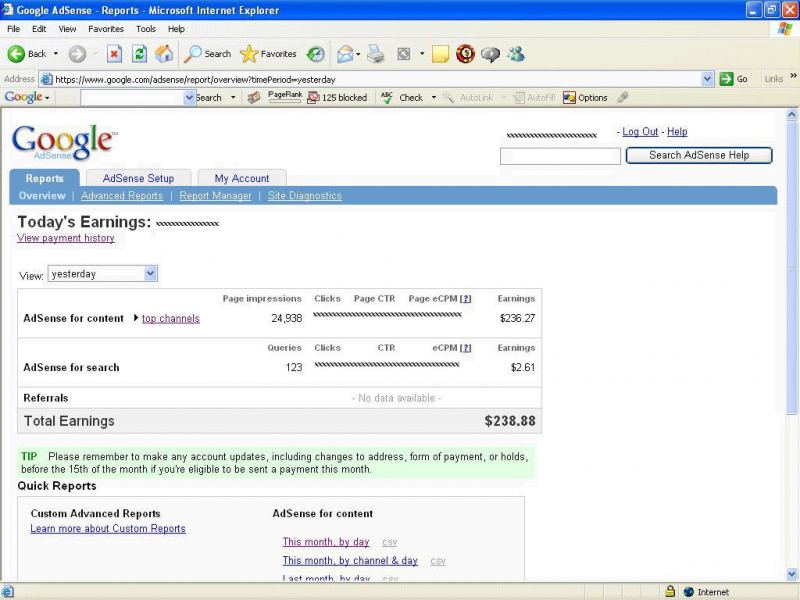The image size is (800, 600).
Task: Open View payment history link
Action: click(x=65, y=238)
